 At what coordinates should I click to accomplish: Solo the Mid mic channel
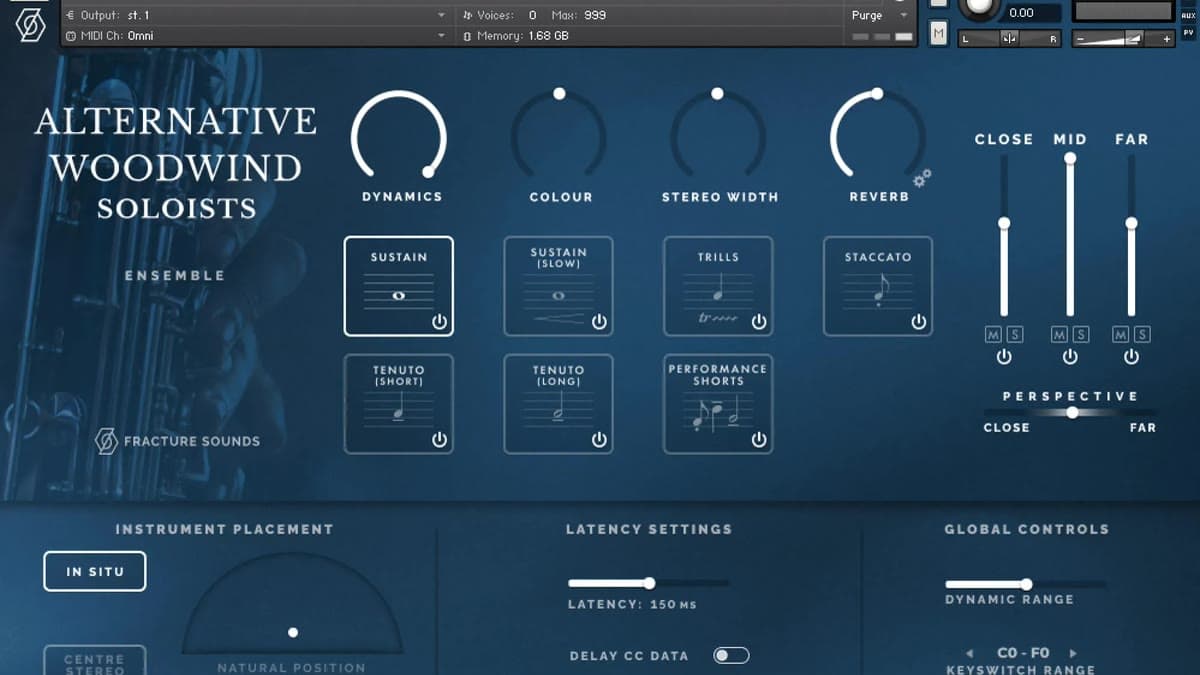tap(1080, 334)
